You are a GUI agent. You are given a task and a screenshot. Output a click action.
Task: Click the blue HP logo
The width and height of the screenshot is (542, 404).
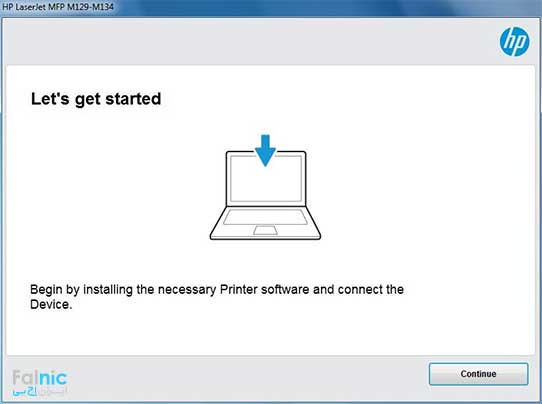click(514, 42)
